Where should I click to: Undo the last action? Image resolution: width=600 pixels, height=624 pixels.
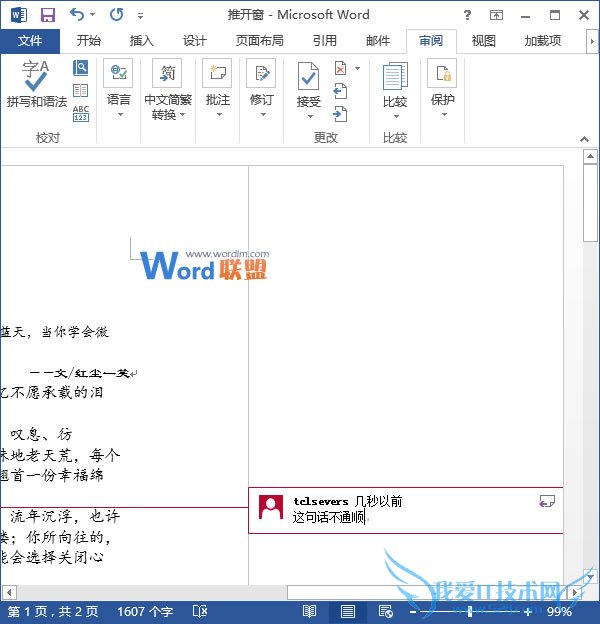(76, 15)
